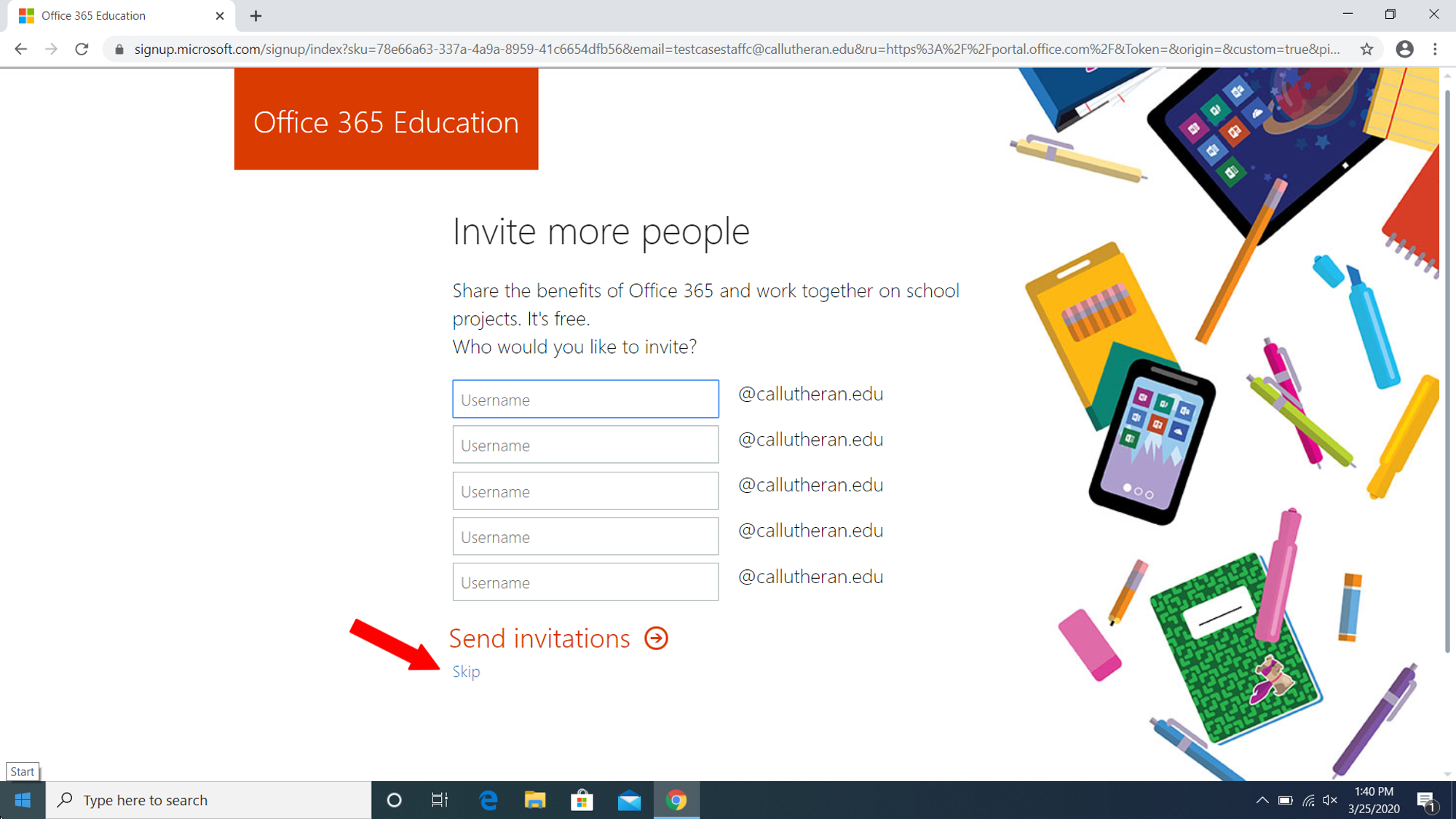Click the last Username input field
The width and height of the screenshot is (1456, 819).
(585, 582)
